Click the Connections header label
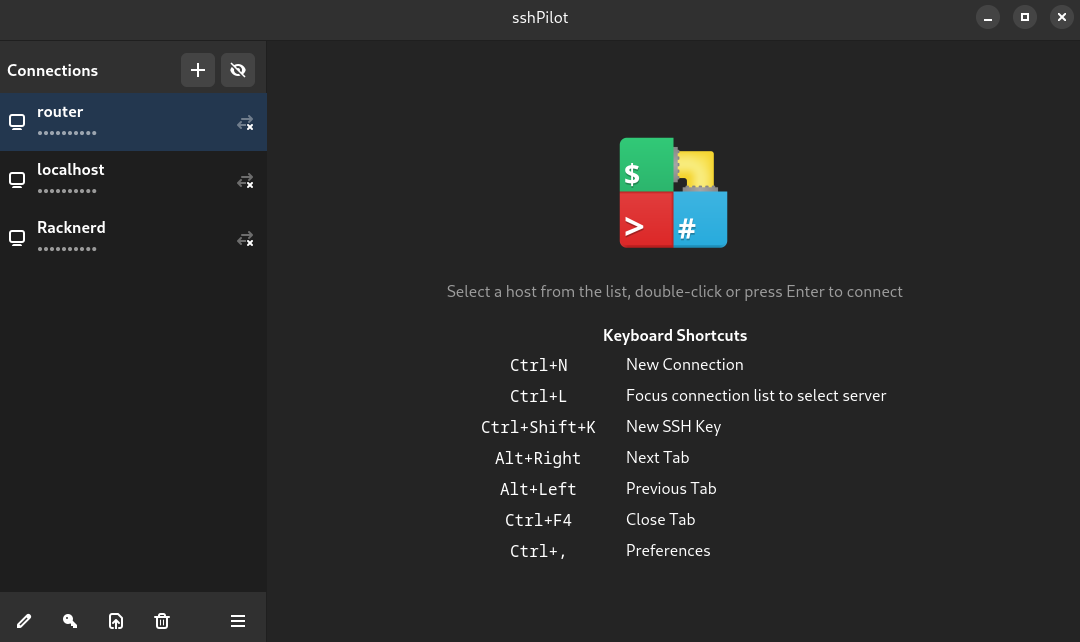This screenshot has height=642, width=1080. (52, 70)
